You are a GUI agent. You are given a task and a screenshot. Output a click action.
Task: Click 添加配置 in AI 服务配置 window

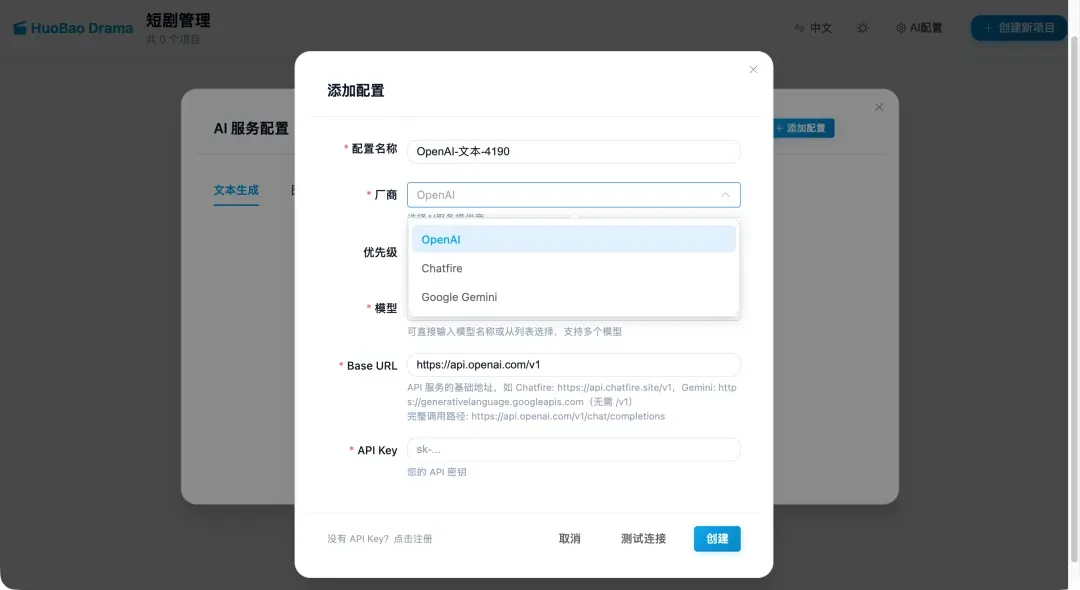pos(802,128)
